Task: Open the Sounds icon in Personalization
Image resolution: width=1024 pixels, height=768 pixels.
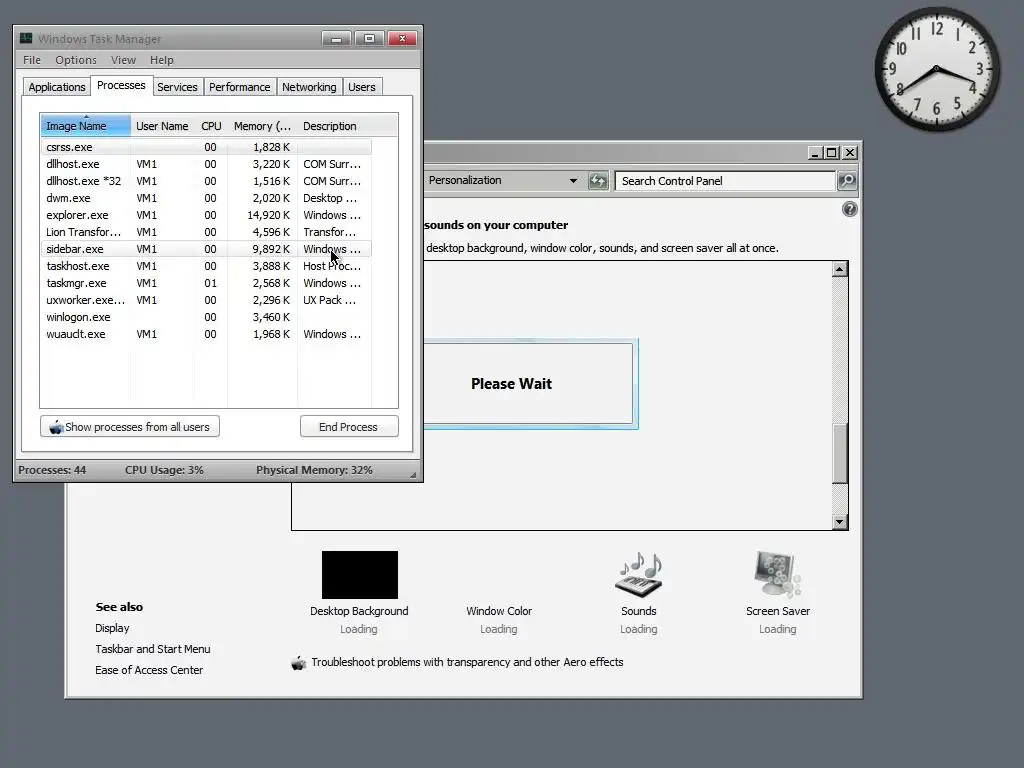Action: (638, 575)
